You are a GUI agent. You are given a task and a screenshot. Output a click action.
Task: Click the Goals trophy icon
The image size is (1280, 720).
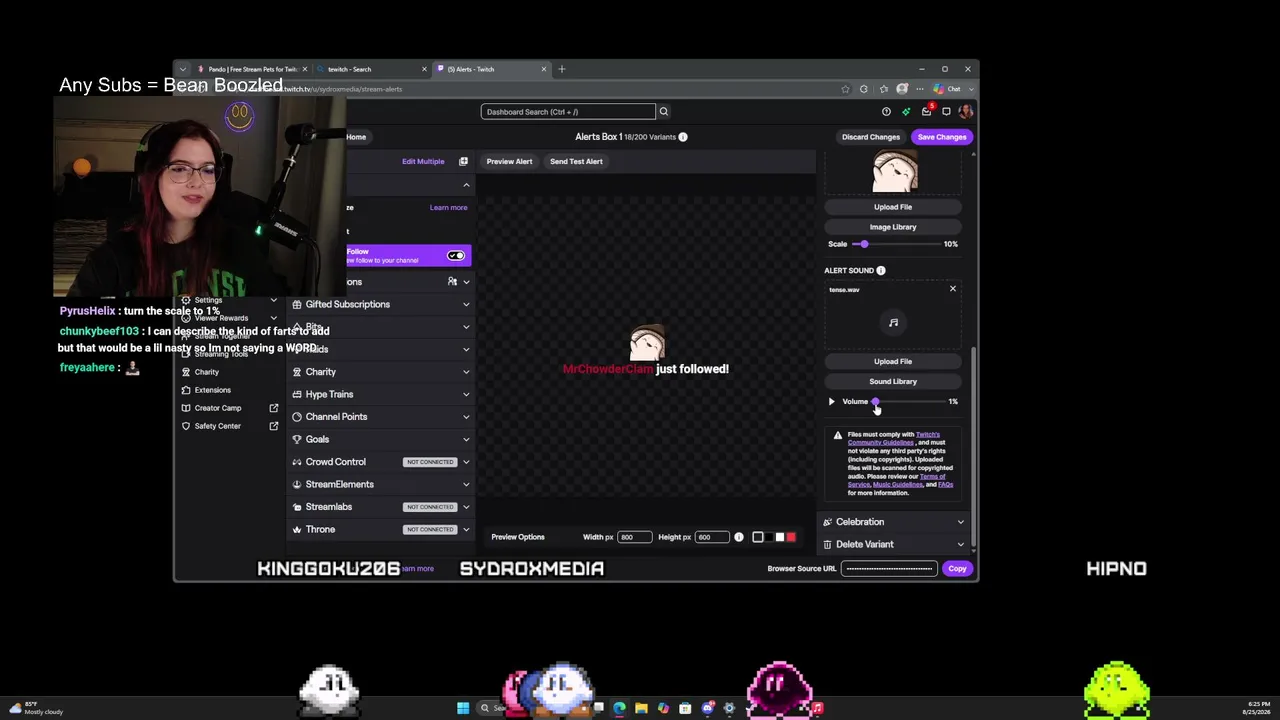[x=297, y=439]
